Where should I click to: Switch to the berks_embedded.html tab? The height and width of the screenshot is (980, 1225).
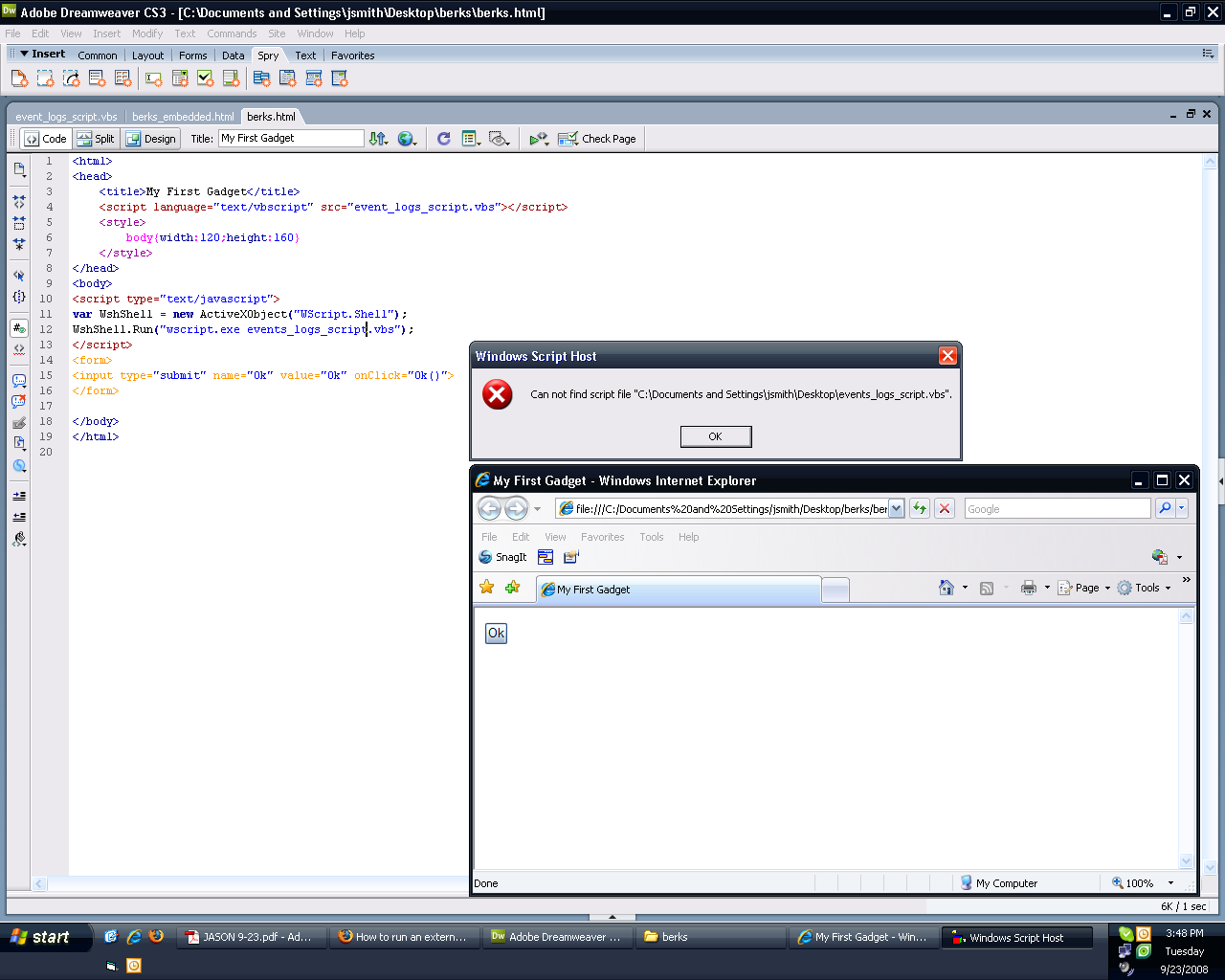[182, 116]
